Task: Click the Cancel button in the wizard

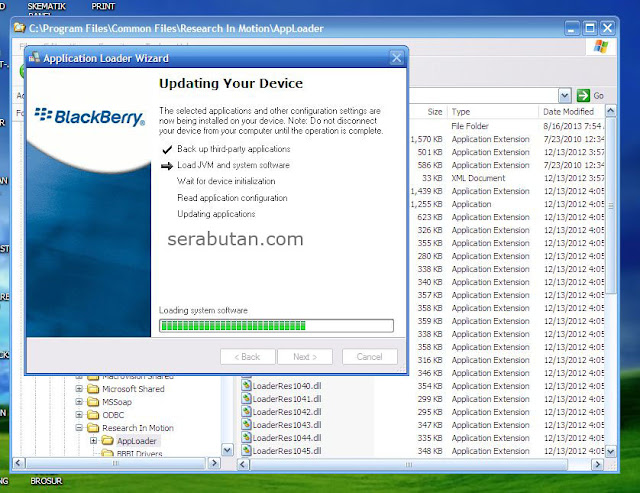Action: click(369, 357)
